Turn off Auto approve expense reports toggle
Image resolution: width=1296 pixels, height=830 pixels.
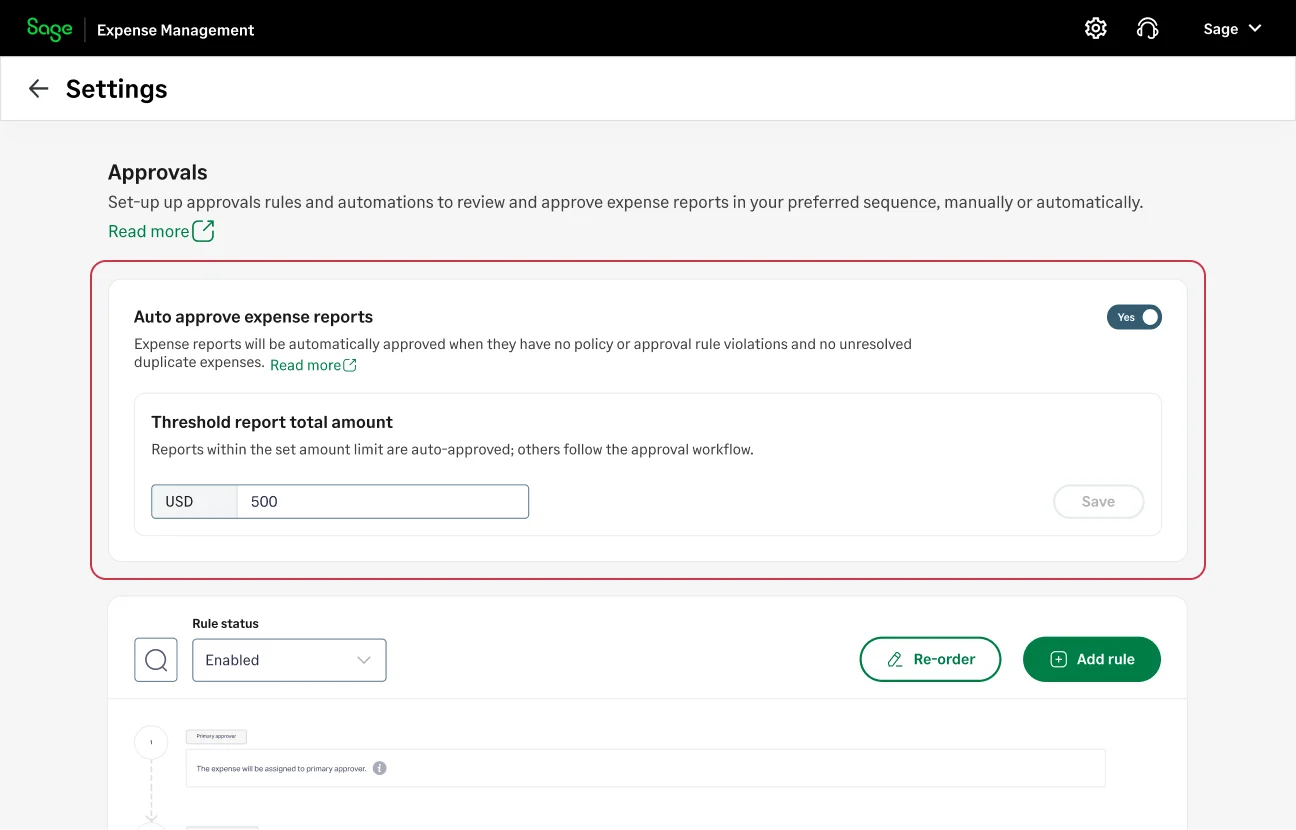point(1134,317)
